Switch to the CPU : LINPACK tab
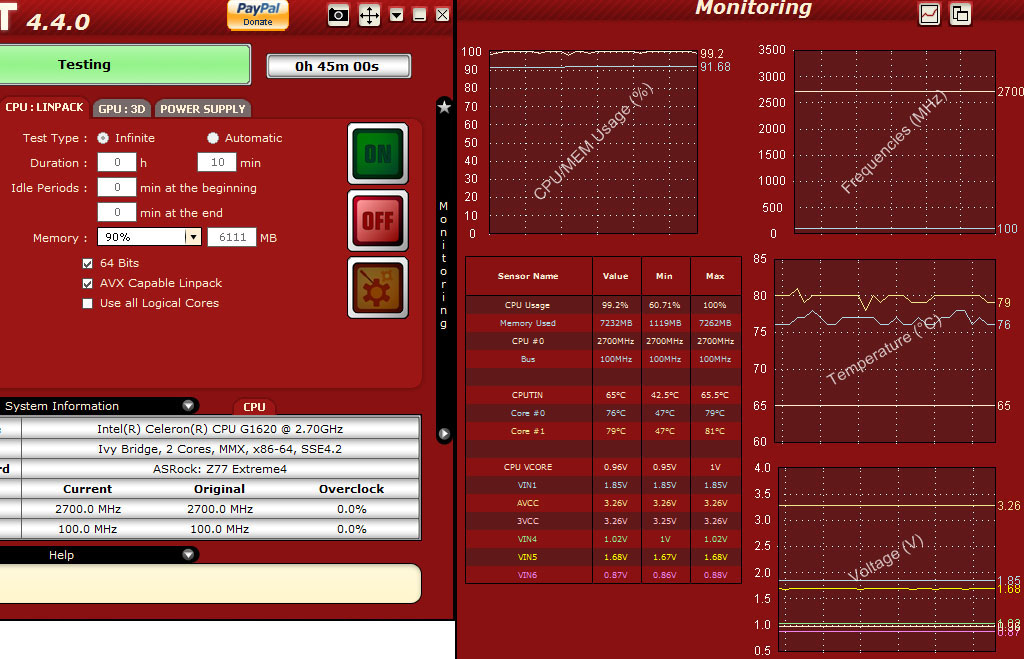Image resolution: width=1024 pixels, height=659 pixels. click(44, 107)
